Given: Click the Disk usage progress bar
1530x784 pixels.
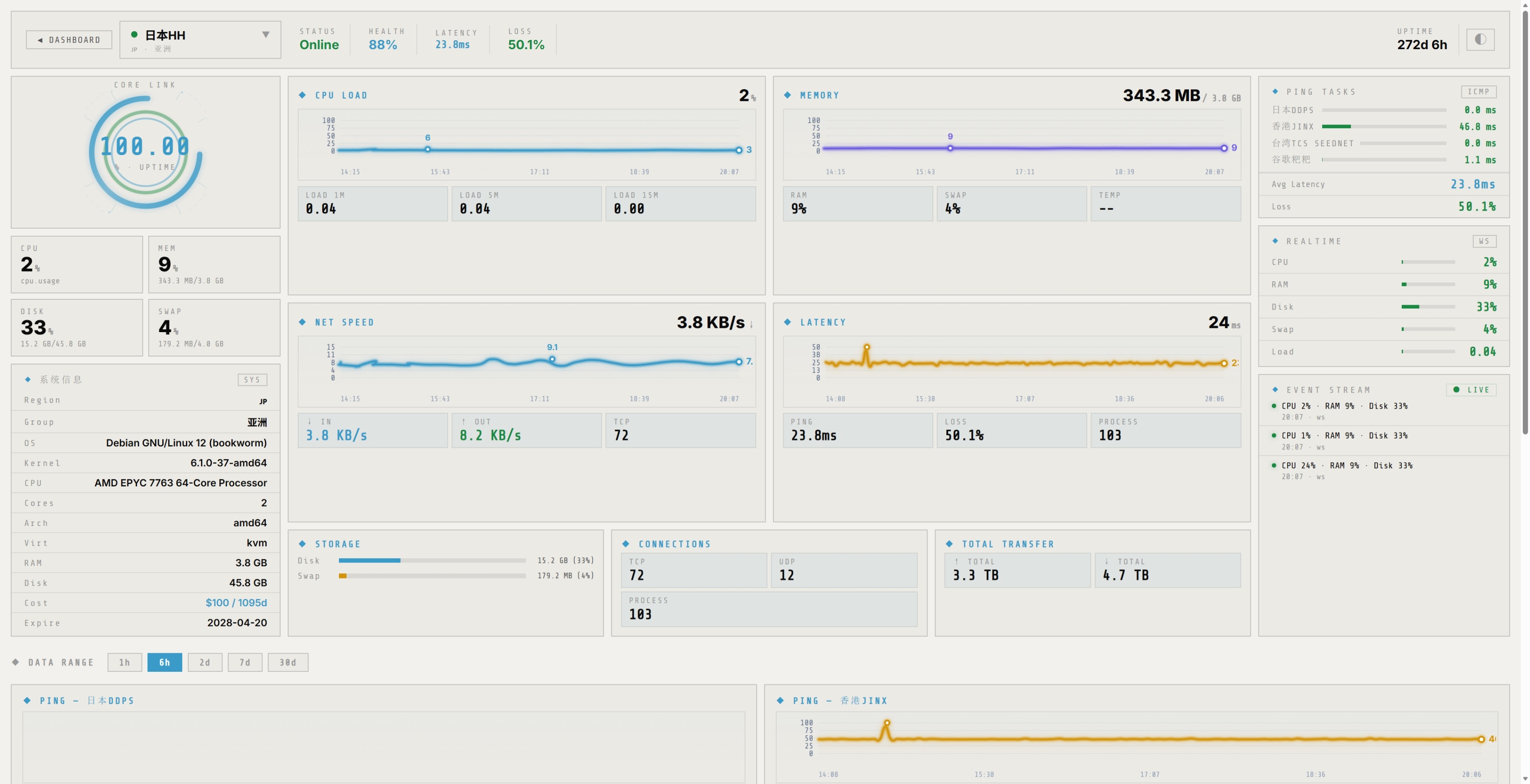Looking at the screenshot, I should click(x=432, y=560).
